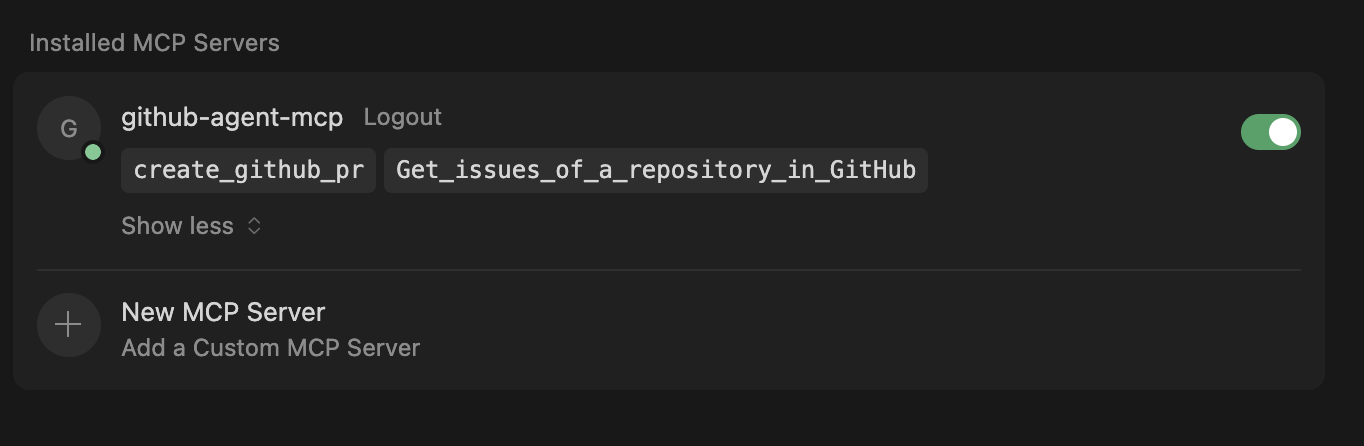Click the green track of the enable switch

pos(1254,132)
